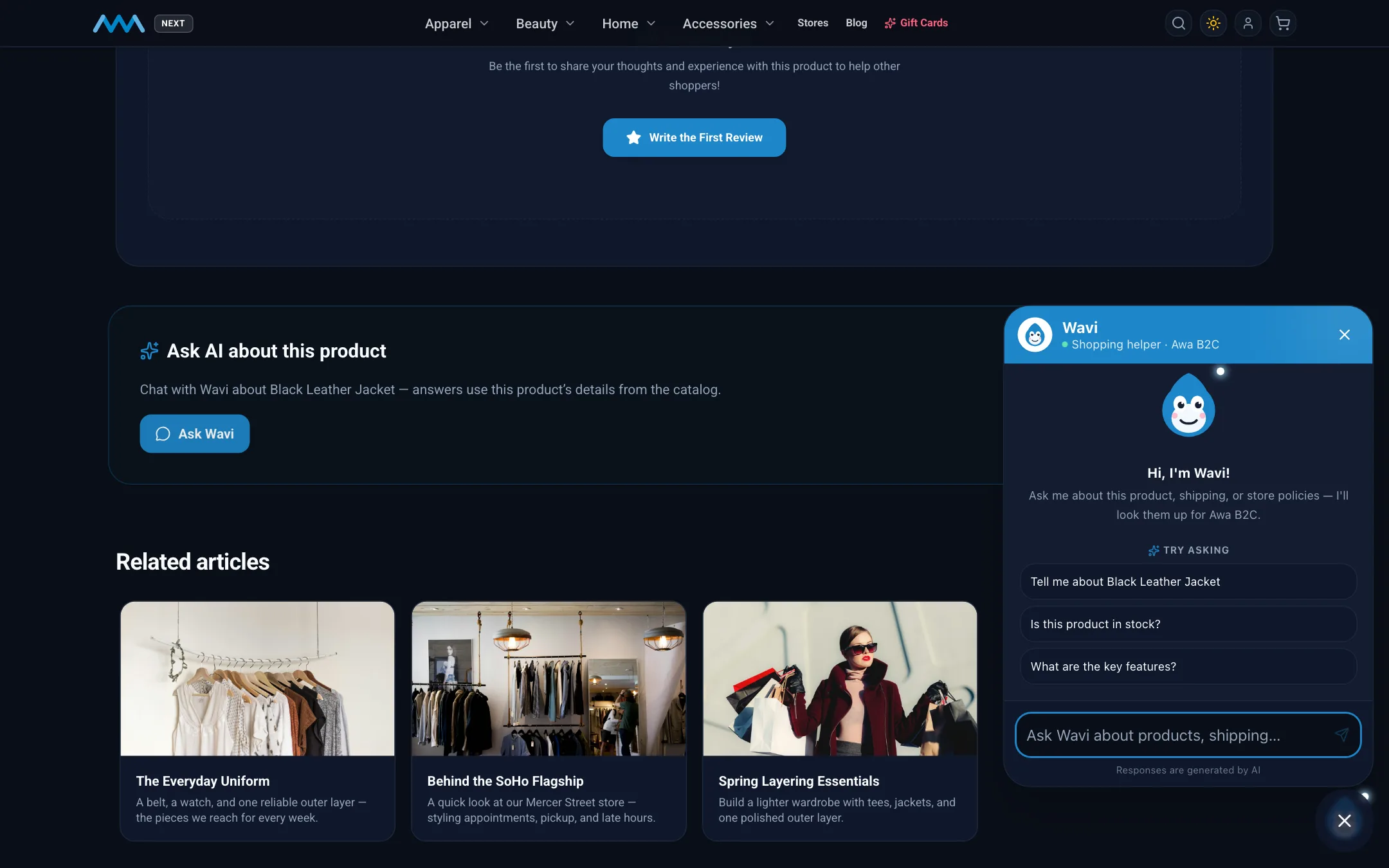Click the large Wavi mascot in the chat
This screenshot has height=868, width=1389.
coord(1188,406)
